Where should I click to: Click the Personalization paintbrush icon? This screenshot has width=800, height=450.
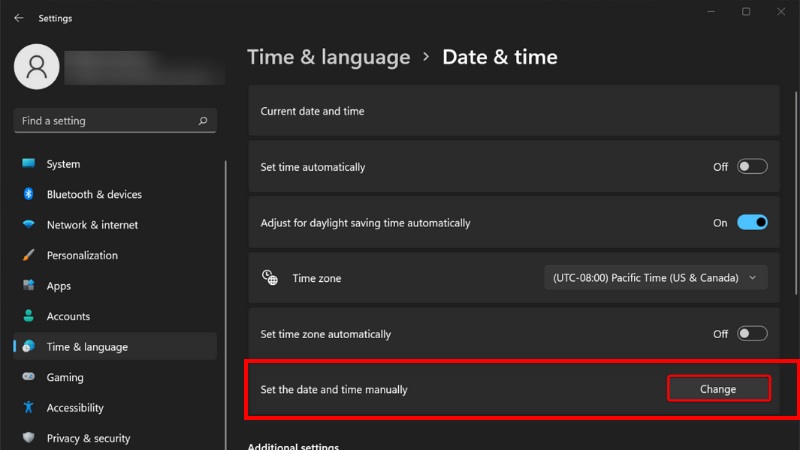click(x=29, y=255)
